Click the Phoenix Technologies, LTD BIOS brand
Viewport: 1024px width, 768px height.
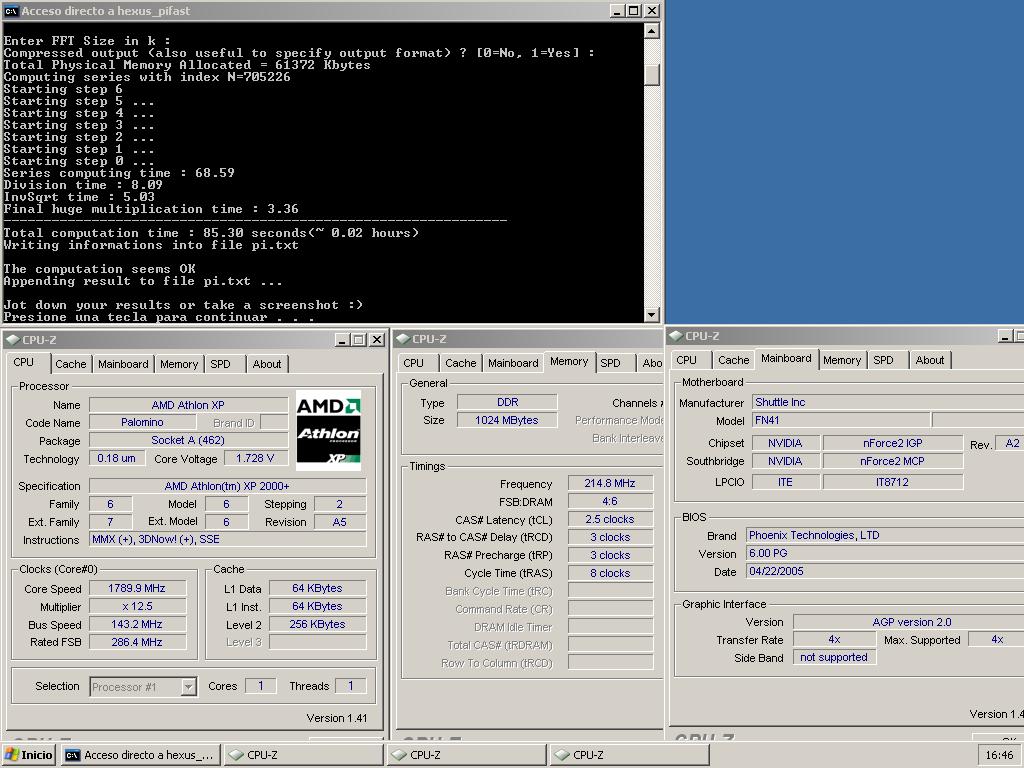[885, 535]
